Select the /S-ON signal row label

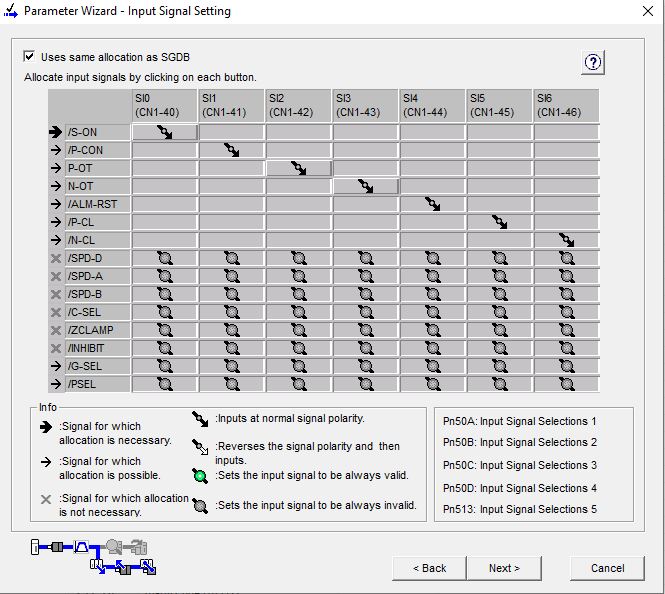[x=98, y=132]
